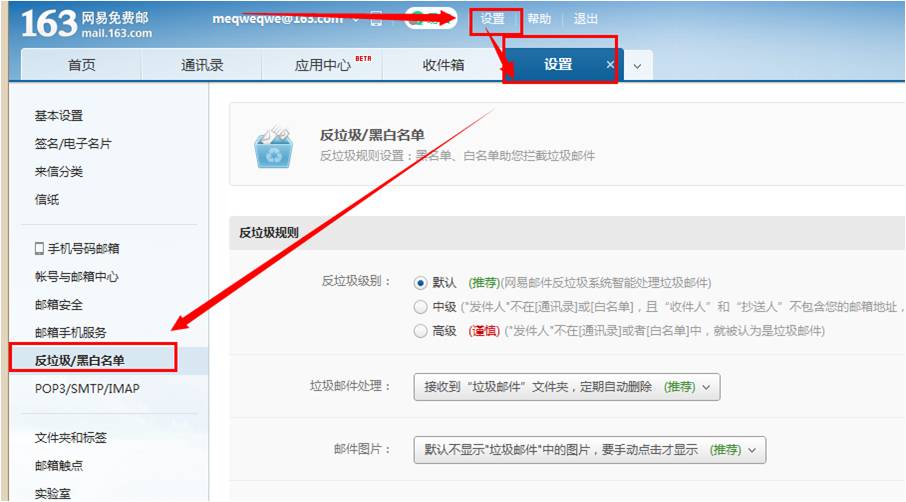Open 基本设置 in the sidebar
906x502 pixels.
(59, 116)
